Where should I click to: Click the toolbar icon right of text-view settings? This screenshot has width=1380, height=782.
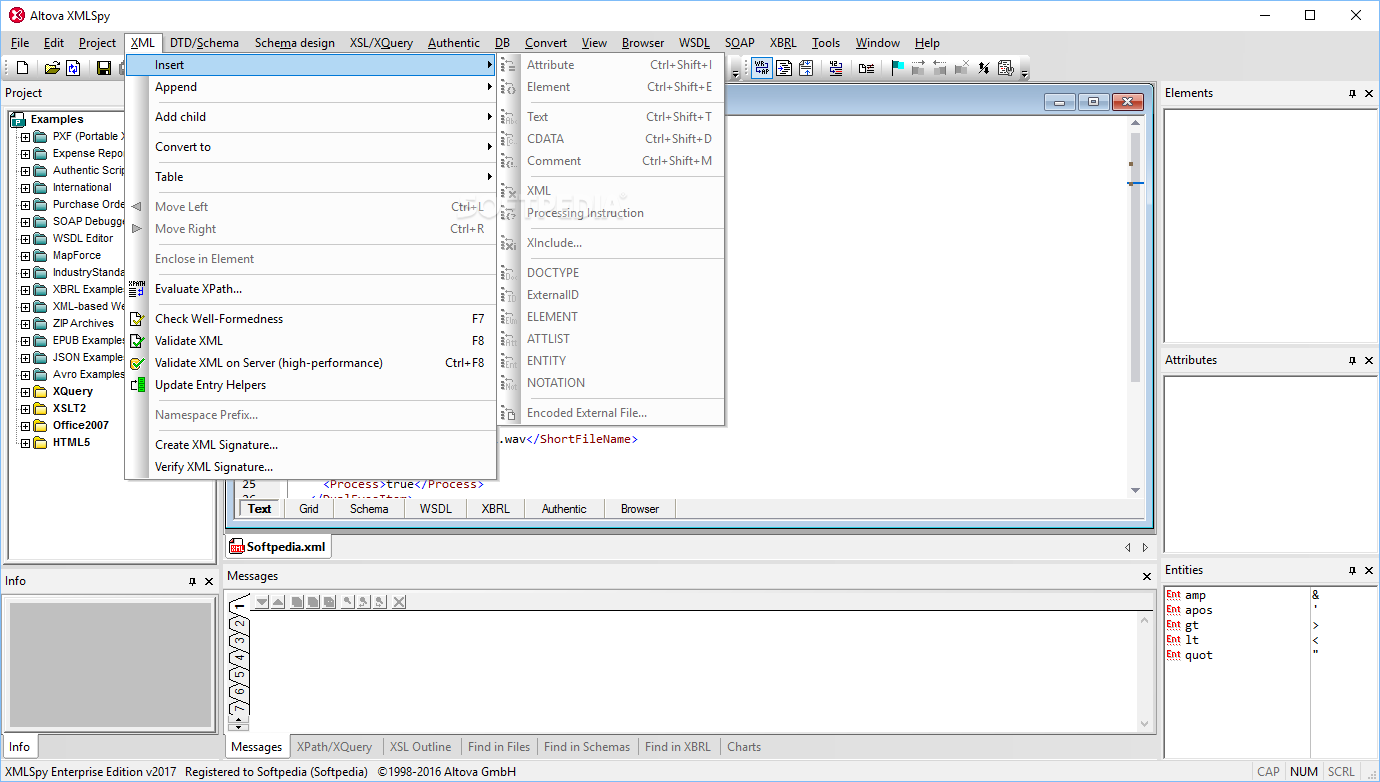click(836, 68)
